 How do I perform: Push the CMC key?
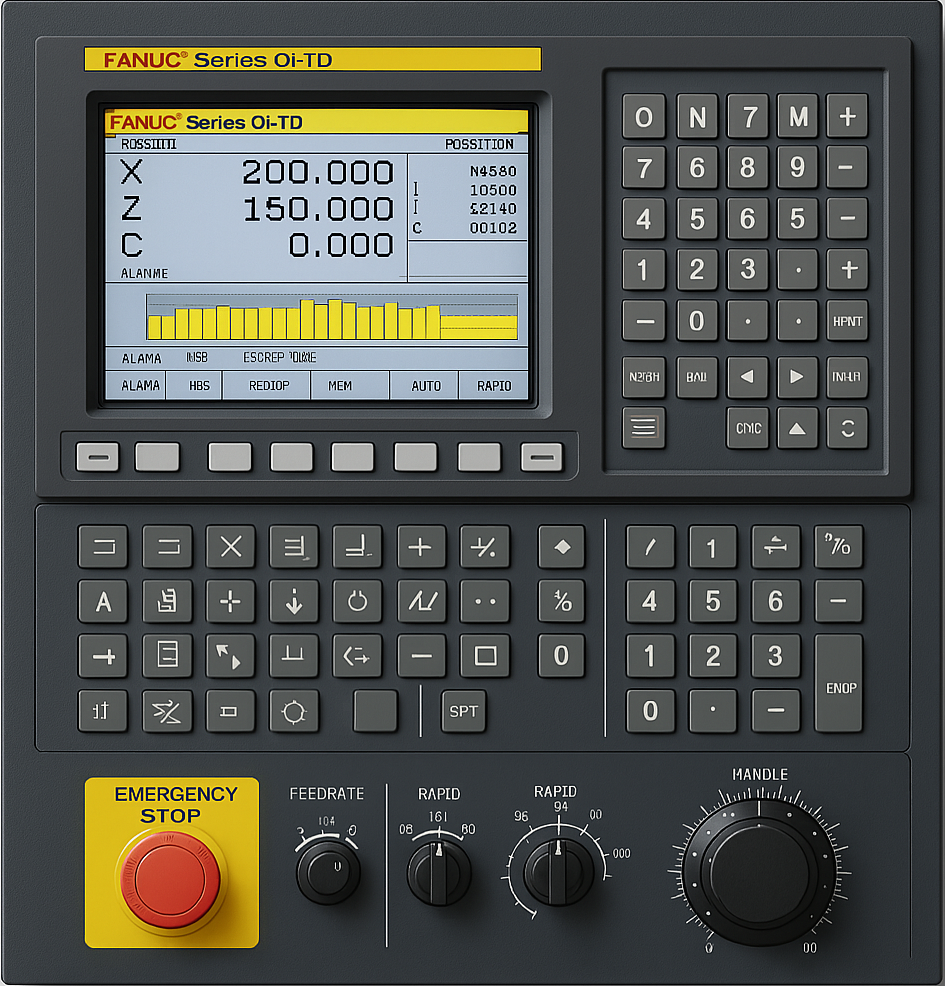[748, 428]
